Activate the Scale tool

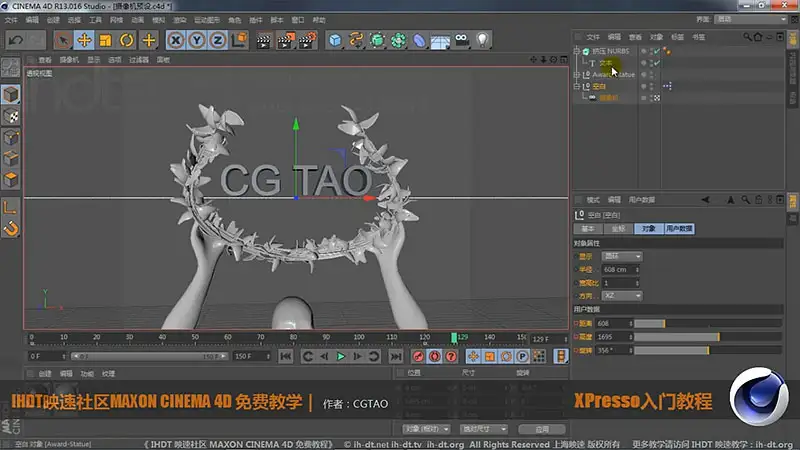click(x=106, y=40)
